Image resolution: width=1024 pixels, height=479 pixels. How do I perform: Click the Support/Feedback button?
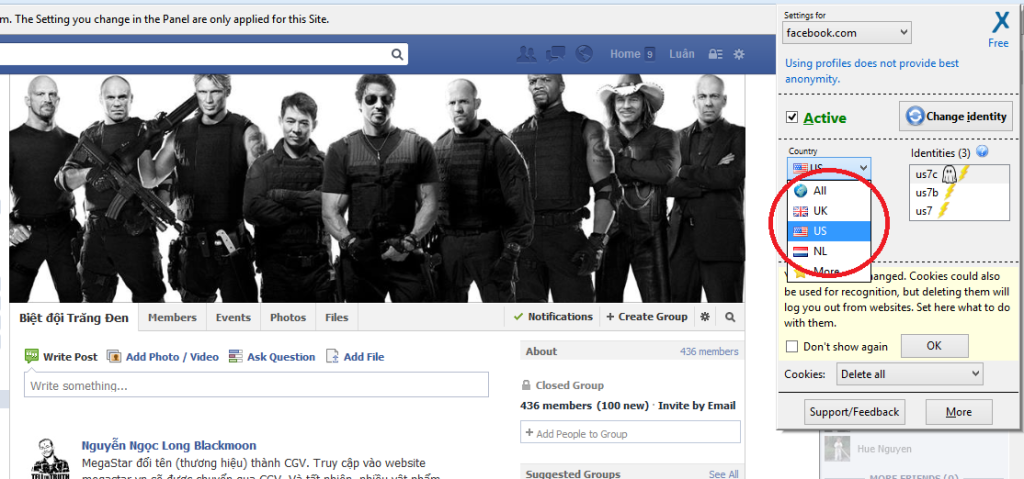pyautogui.click(x=854, y=412)
